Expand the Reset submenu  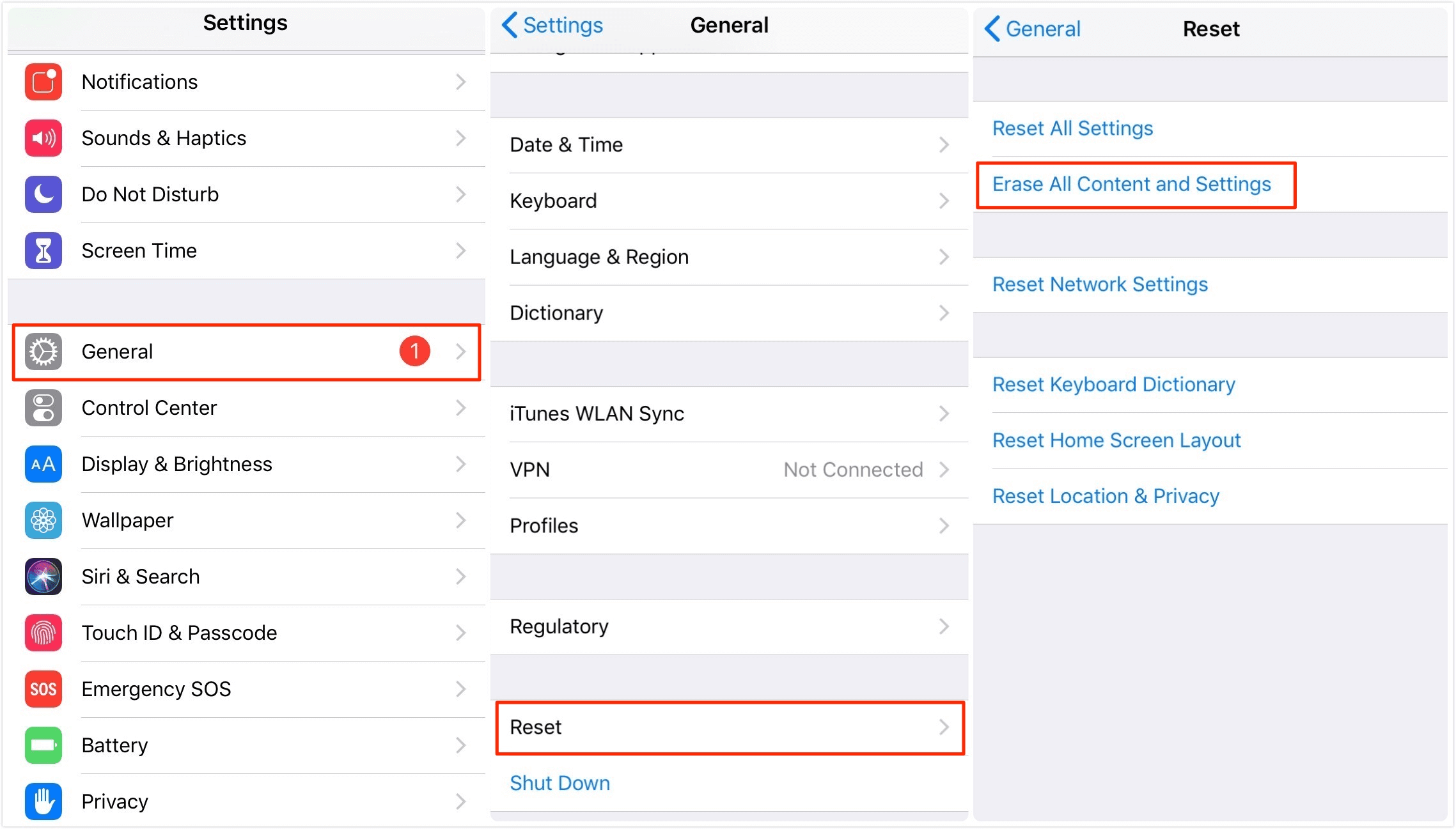727,727
